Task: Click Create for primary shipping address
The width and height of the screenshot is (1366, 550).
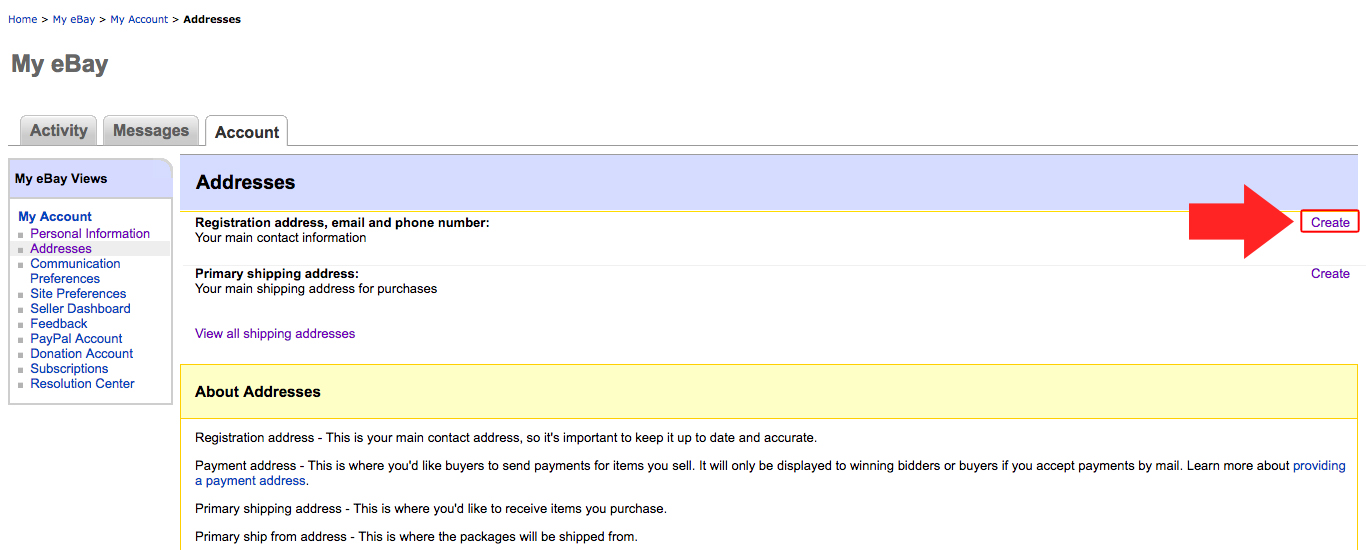Action: pyautogui.click(x=1330, y=274)
